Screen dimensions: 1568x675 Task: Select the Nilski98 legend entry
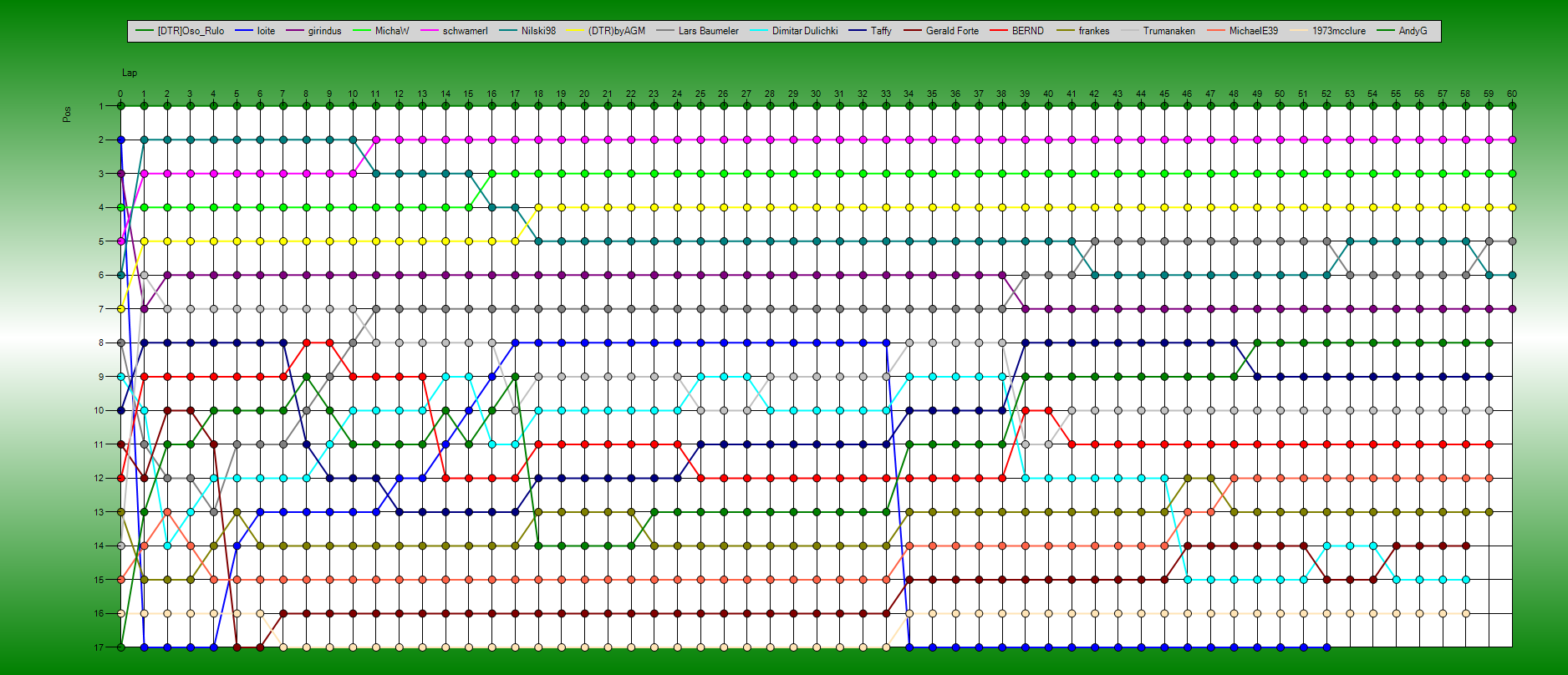pyautogui.click(x=527, y=31)
